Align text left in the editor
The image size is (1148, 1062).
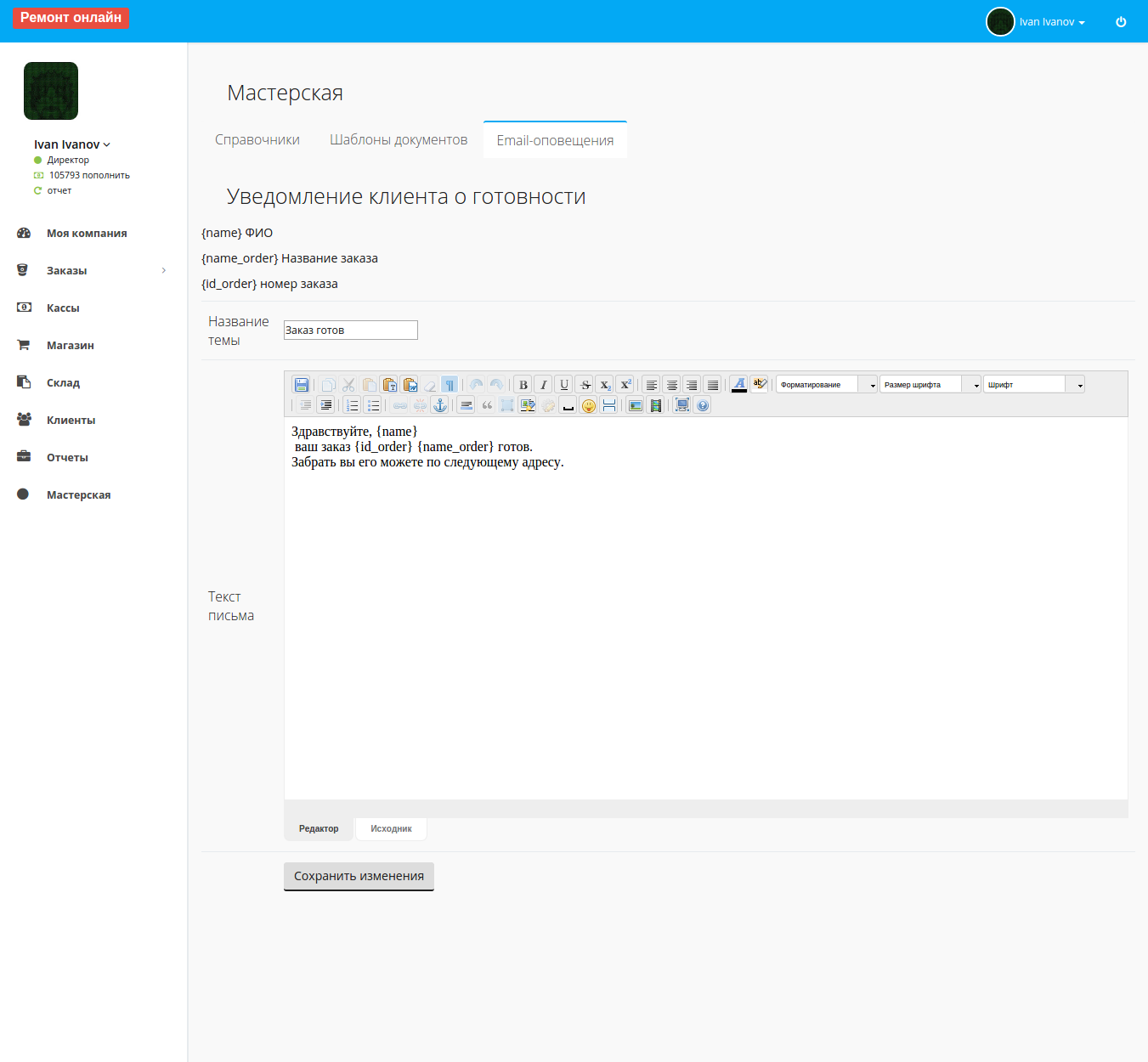pyautogui.click(x=652, y=385)
